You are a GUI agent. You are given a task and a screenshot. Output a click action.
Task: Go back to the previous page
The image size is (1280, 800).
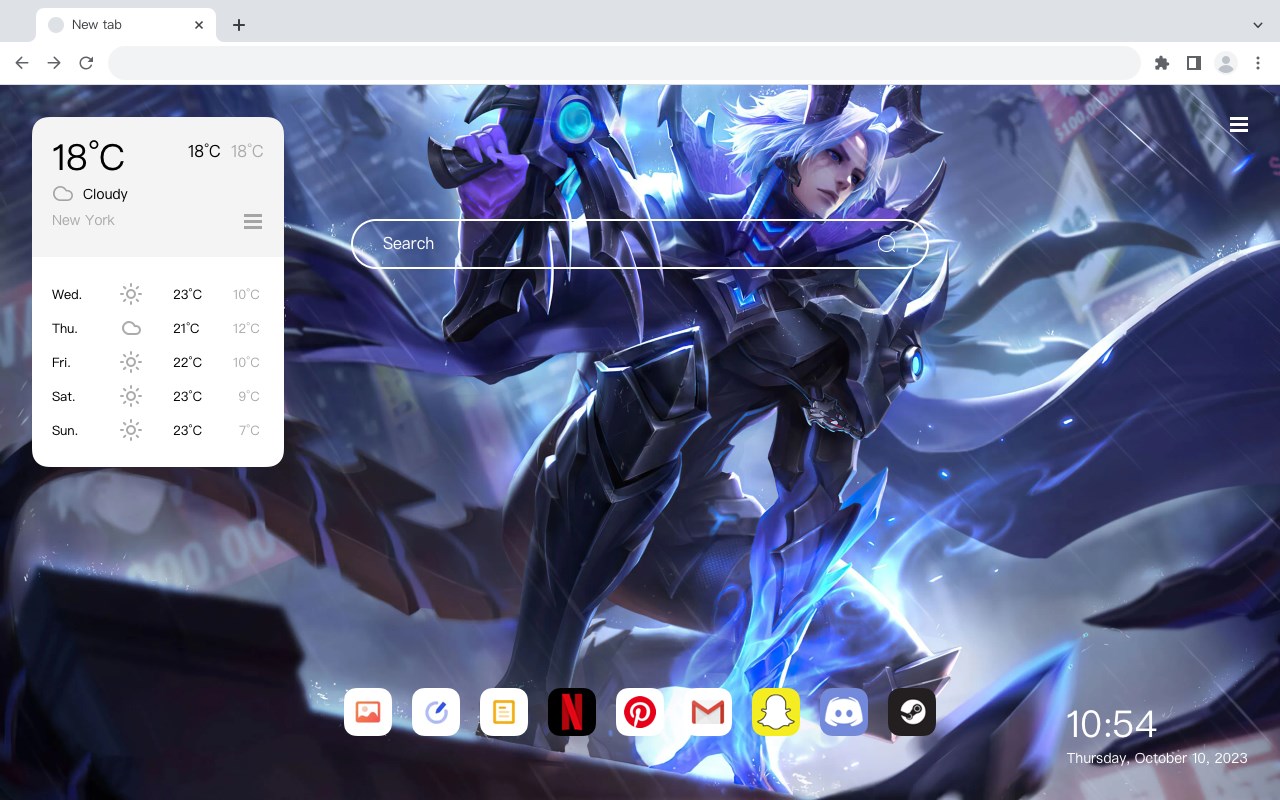(22, 63)
